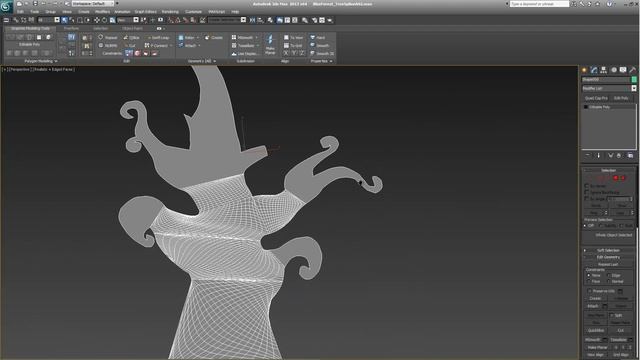This screenshot has height=360, width=640.
Task: Click the object color swatch beside name
Action: click(634, 80)
